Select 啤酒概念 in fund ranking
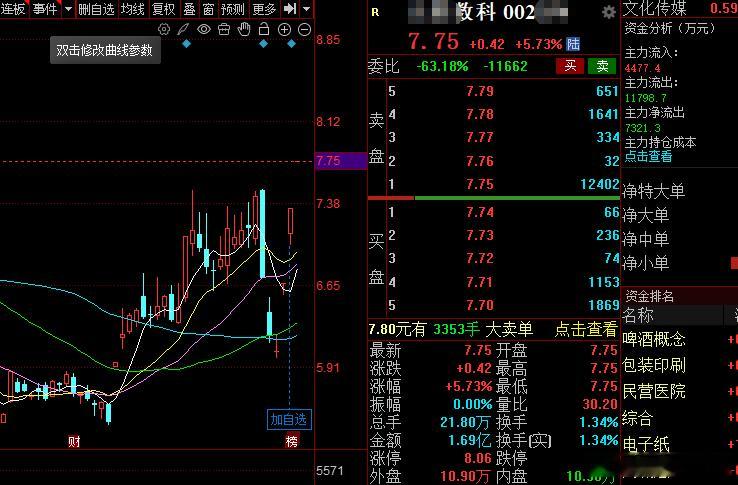This screenshot has width=738, height=485. pos(654,339)
